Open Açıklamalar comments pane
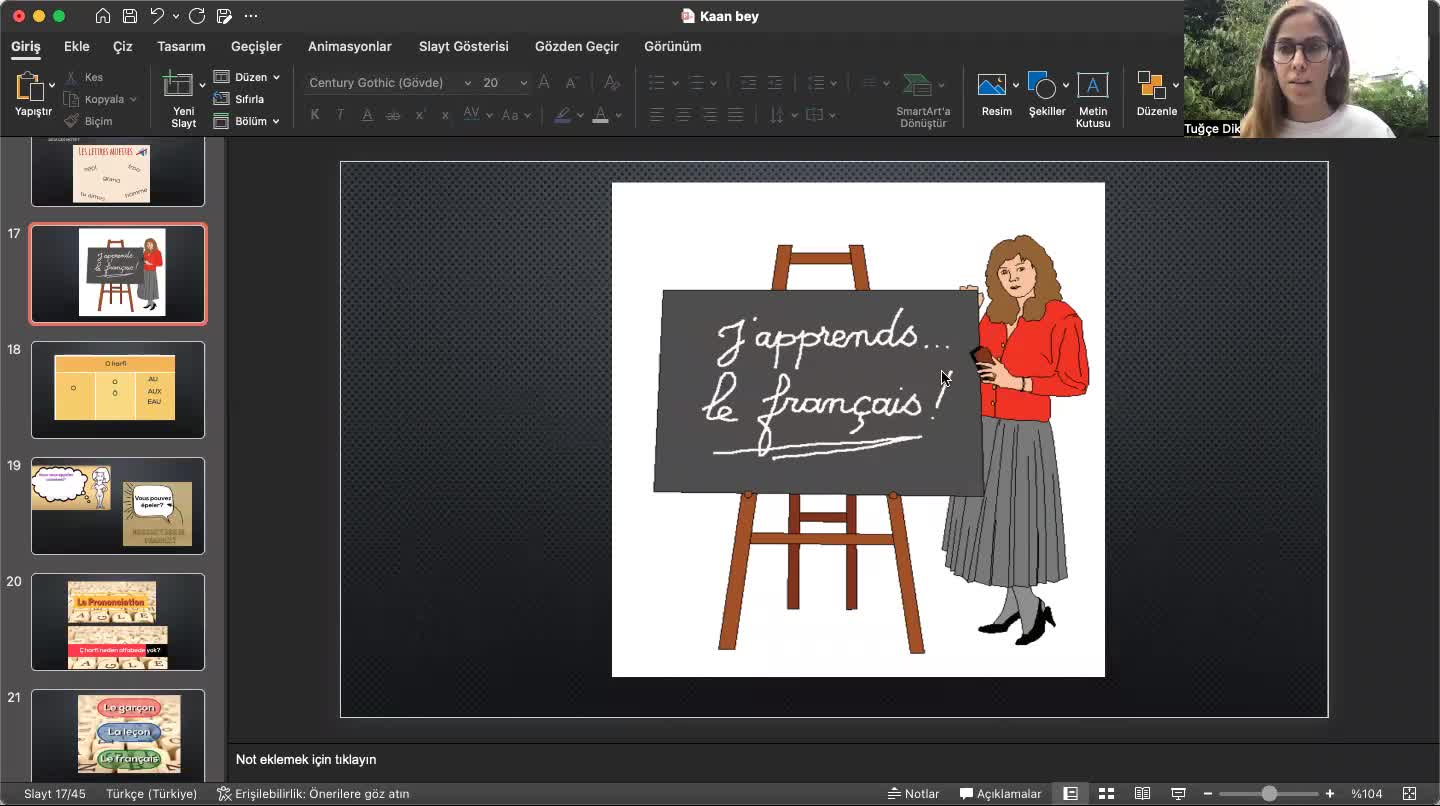This screenshot has height=806, width=1440. pos(1001,793)
